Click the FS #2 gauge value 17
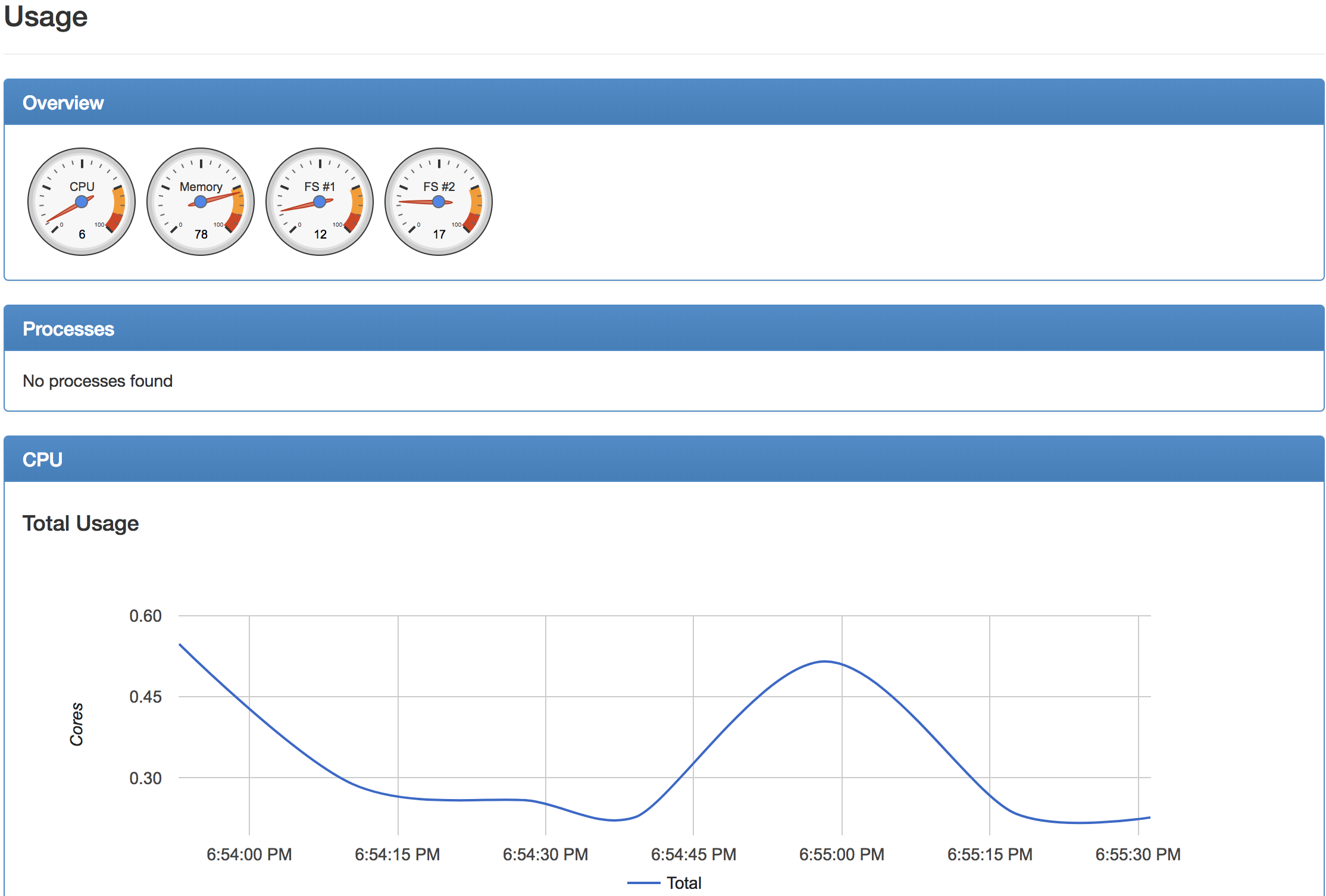The height and width of the screenshot is (896, 1326). point(439,234)
